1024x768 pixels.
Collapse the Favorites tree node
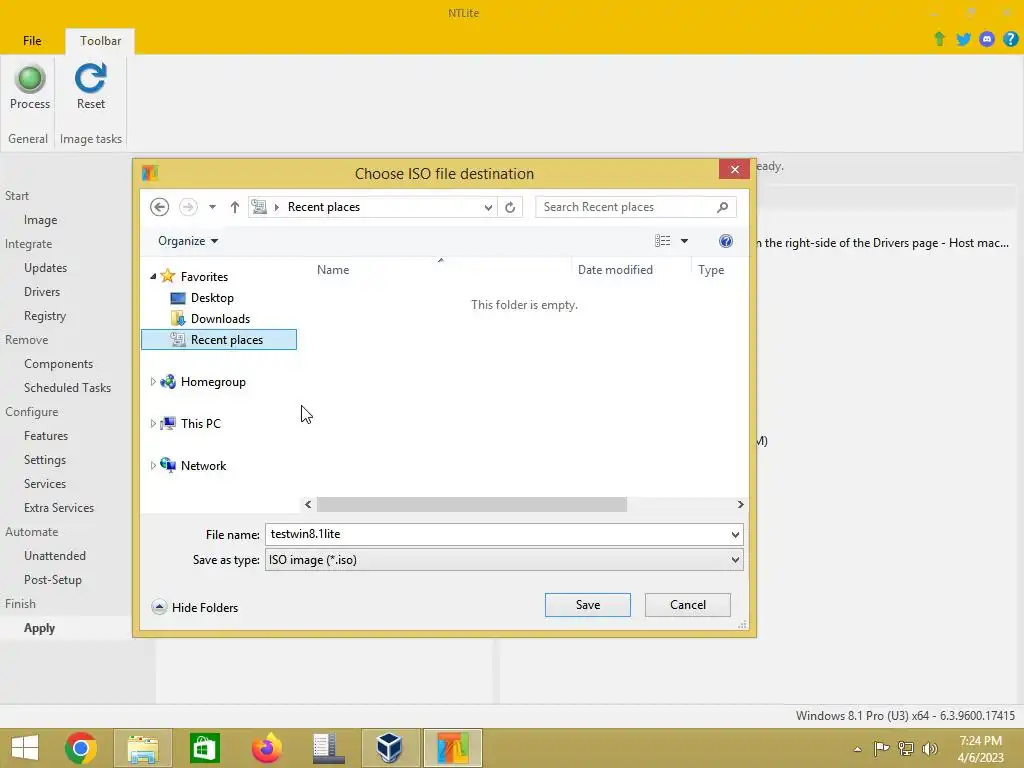point(153,276)
